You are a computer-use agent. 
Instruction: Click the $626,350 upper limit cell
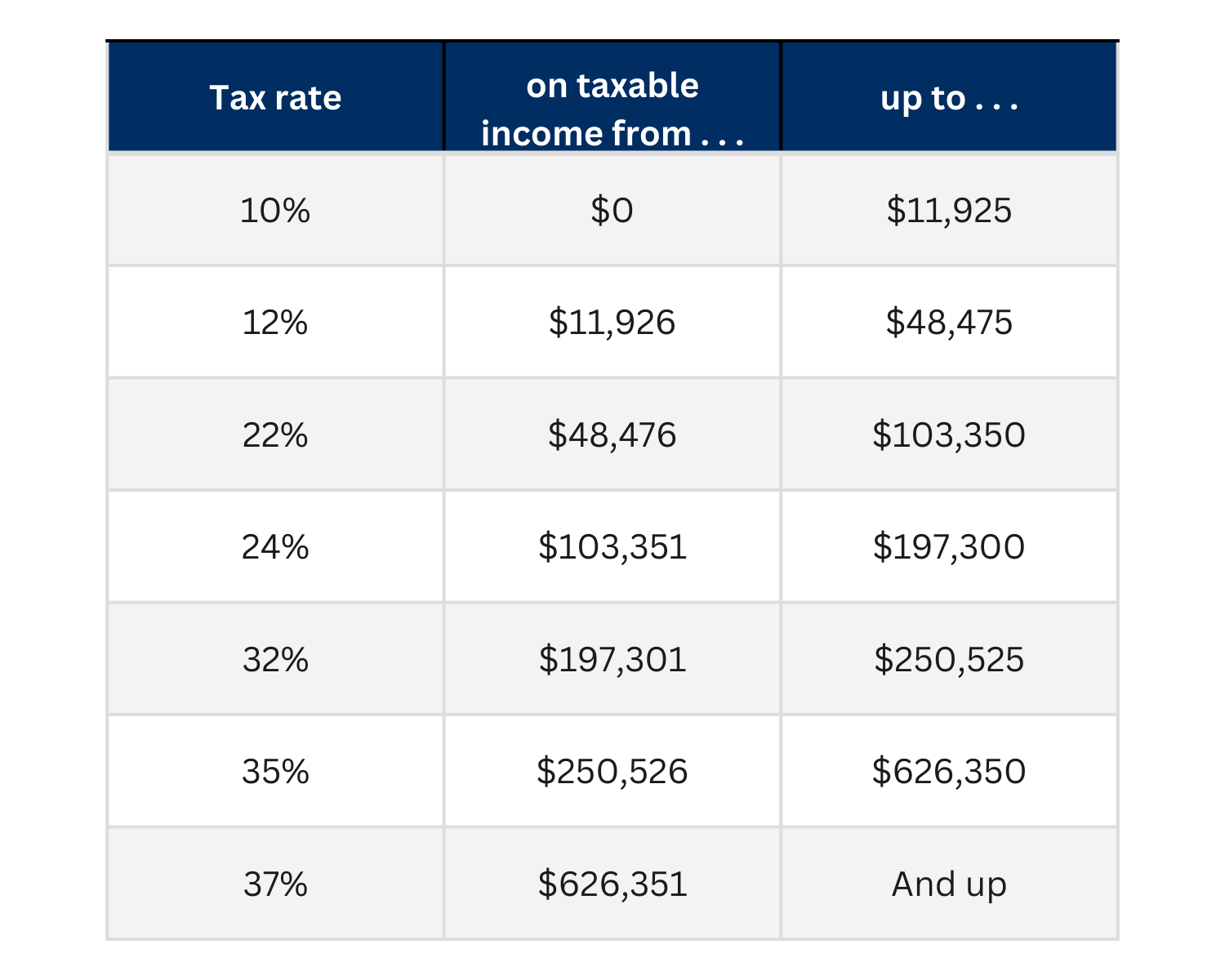point(949,771)
